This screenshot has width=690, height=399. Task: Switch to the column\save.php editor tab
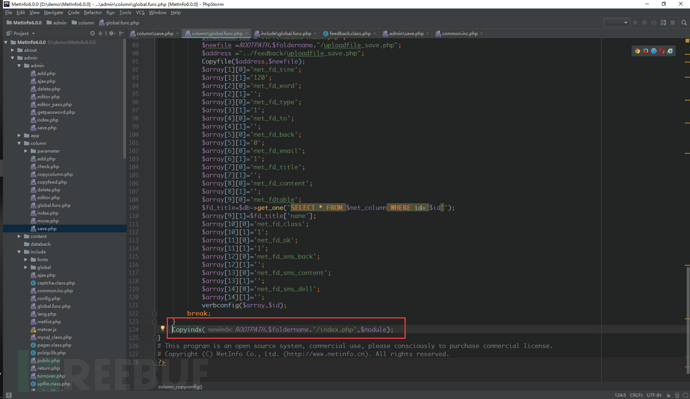click(154, 33)
